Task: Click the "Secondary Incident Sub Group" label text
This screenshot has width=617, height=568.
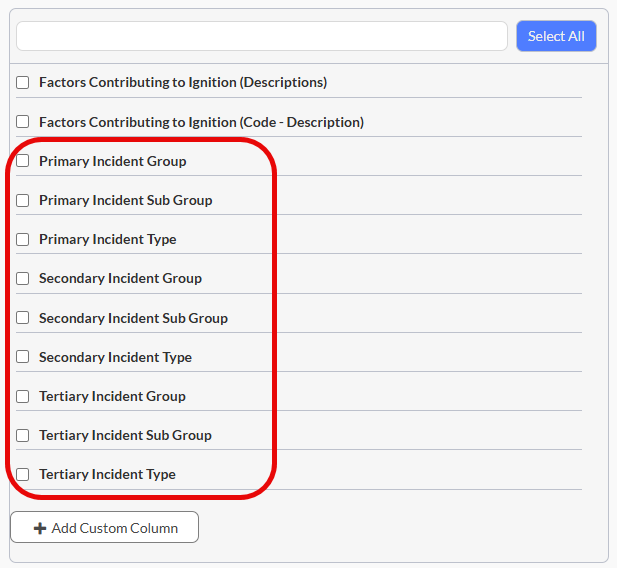Action: click(x=133, y=318)
